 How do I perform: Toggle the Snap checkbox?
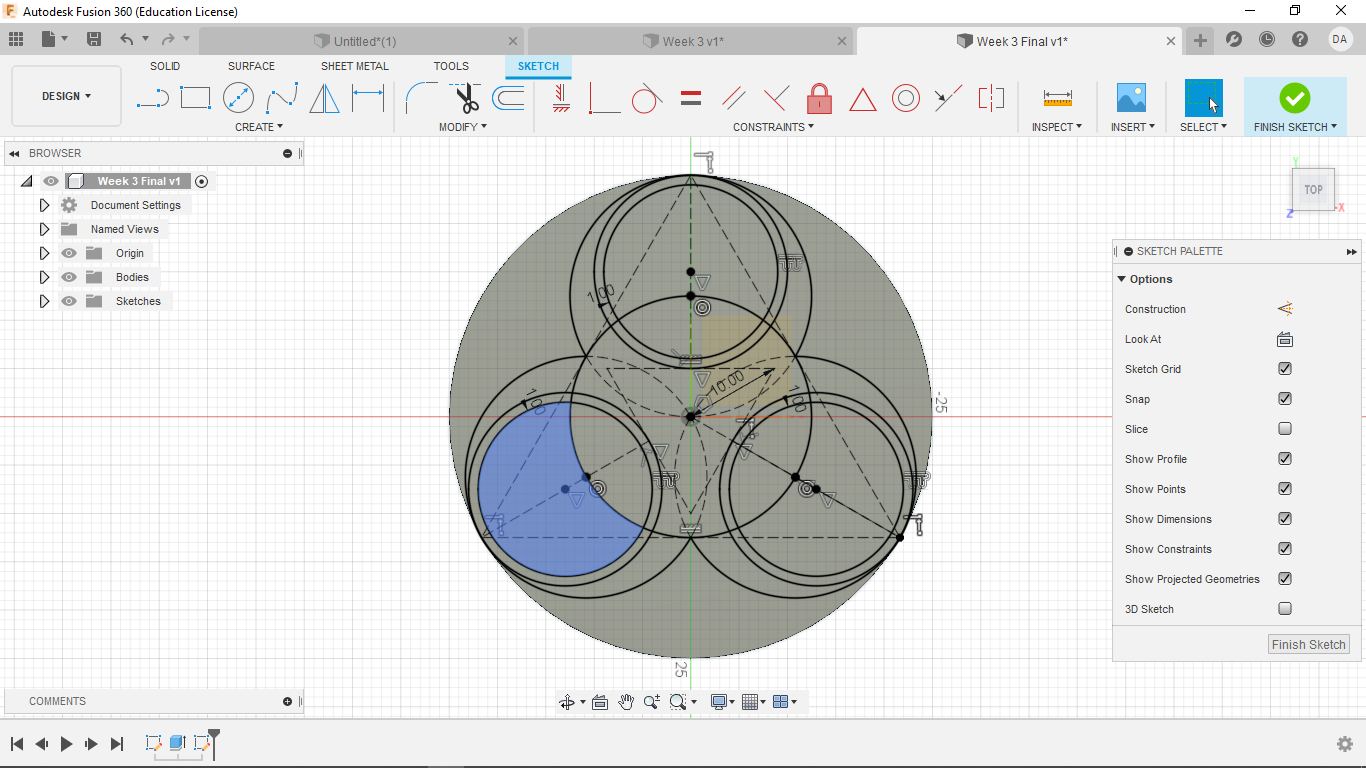1285,399
